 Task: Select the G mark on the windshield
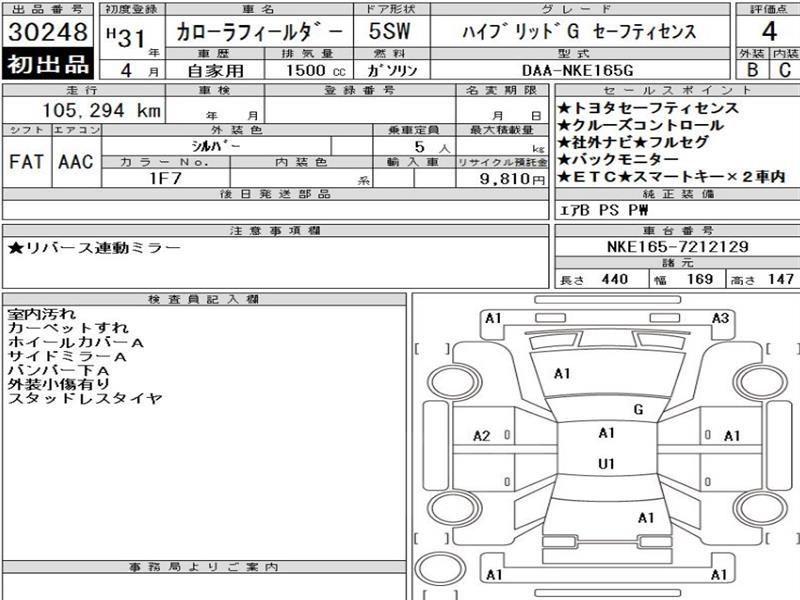[638, 409]
